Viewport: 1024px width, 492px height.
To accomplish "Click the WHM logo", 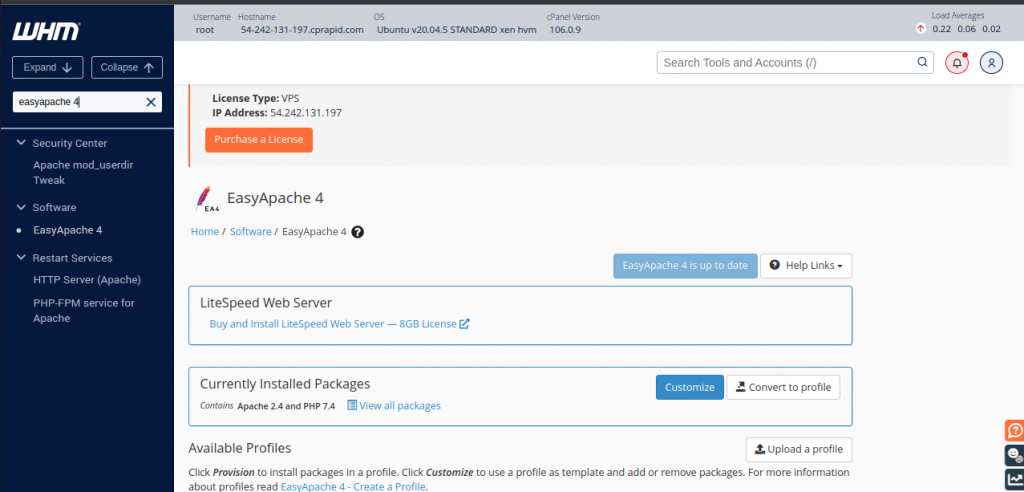I will pos(46,31).
